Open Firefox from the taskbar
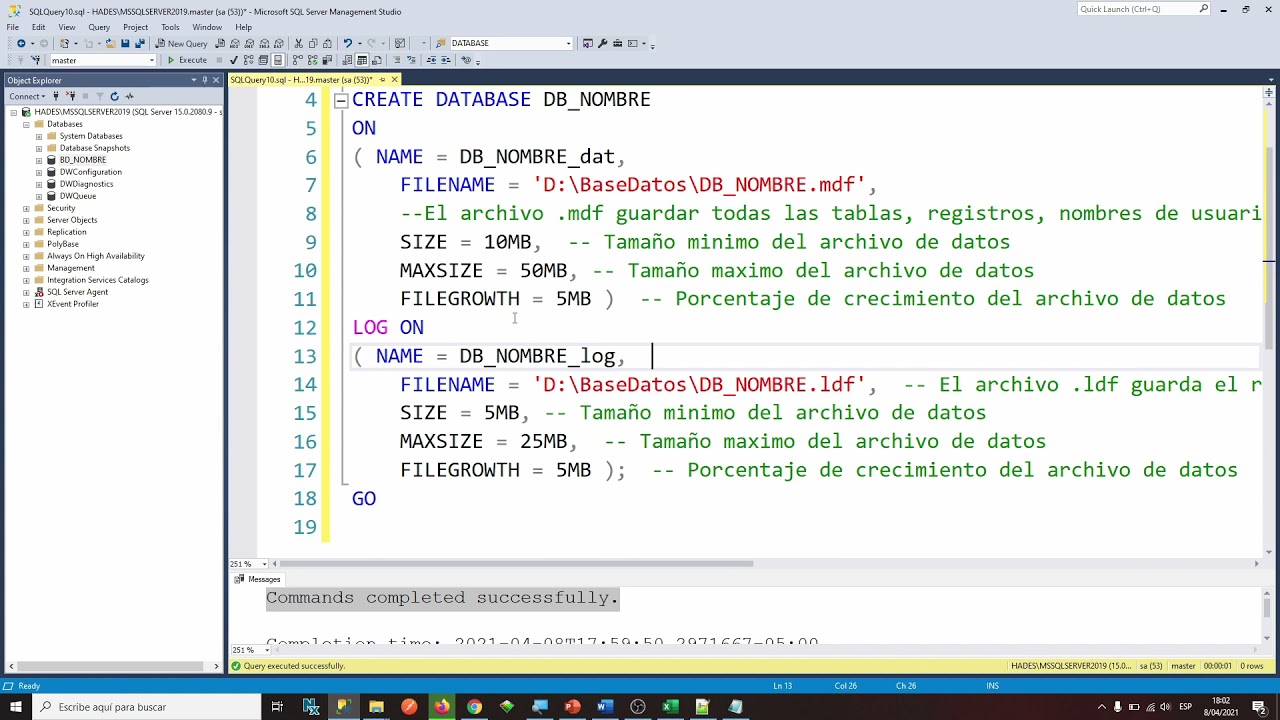Image resolution: width=1280 pixels, height=720 pixels. tap(441, 707)
